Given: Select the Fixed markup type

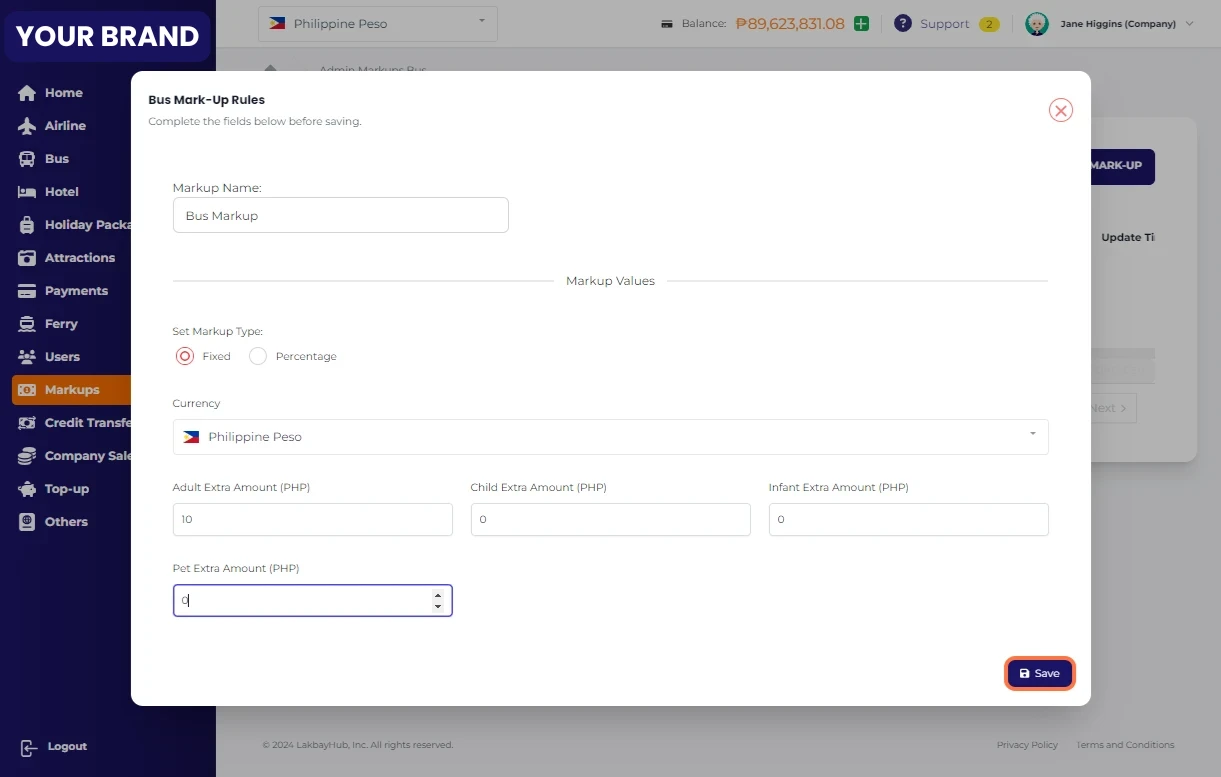Looking at the screenshot, I should [x=185, y=356].
